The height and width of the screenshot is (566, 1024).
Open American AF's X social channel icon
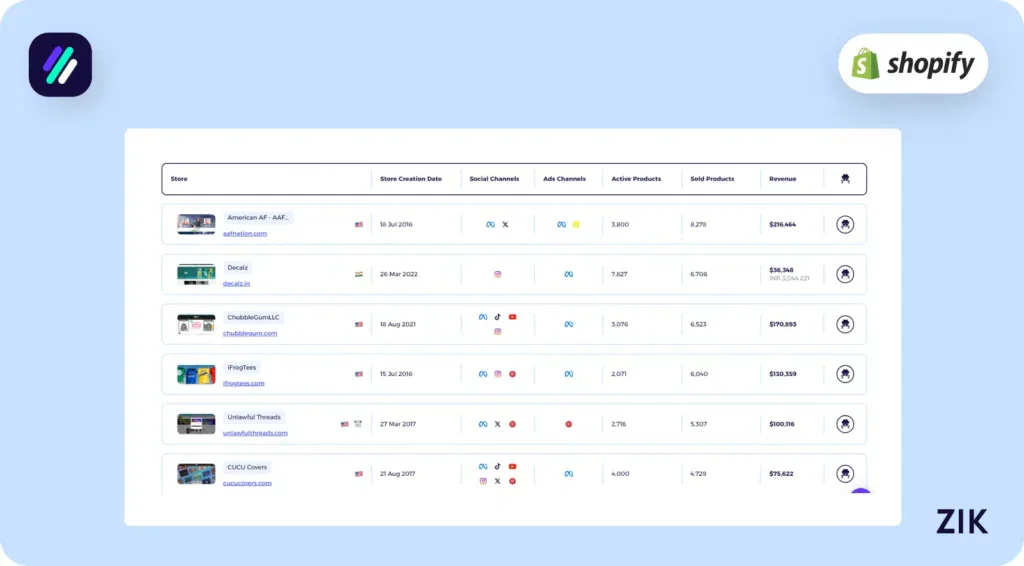(505, 225)
